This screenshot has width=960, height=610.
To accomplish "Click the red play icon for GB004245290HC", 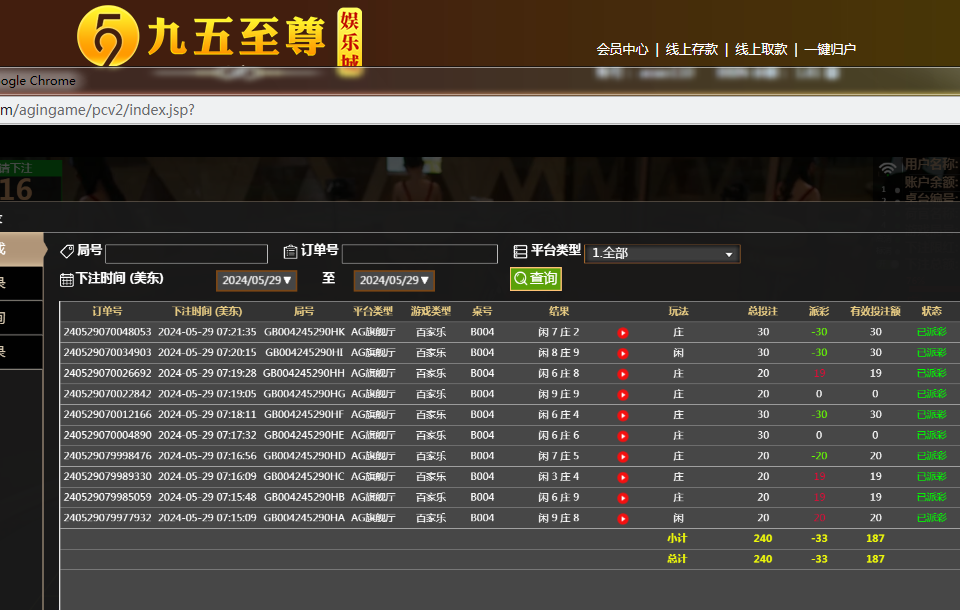I will point(623,477).
